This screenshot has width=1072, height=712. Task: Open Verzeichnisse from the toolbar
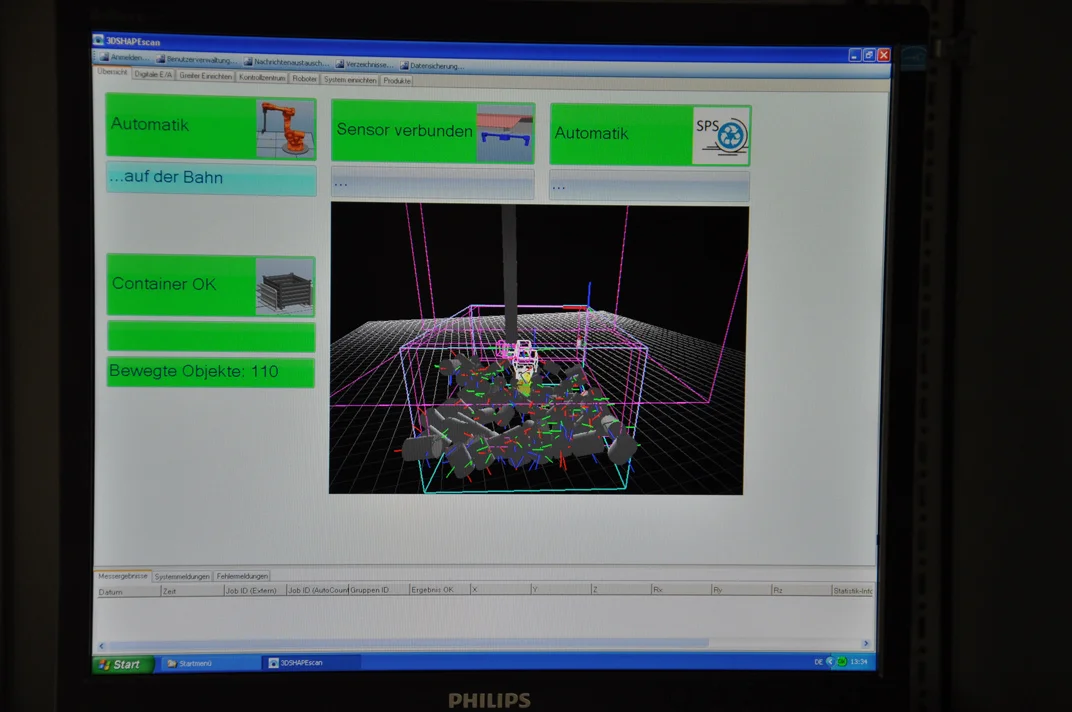click(x=365, y=64)
